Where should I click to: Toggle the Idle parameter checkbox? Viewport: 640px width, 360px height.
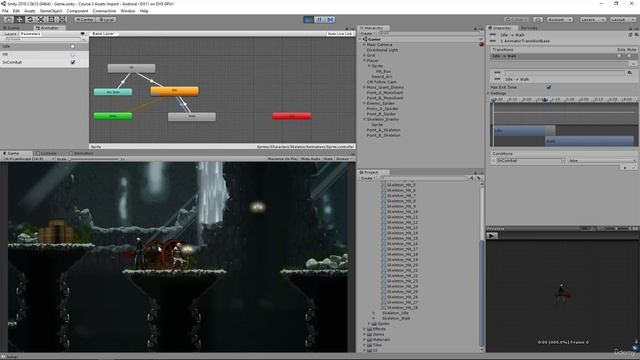pyautogui.click(x=73, y=46)
